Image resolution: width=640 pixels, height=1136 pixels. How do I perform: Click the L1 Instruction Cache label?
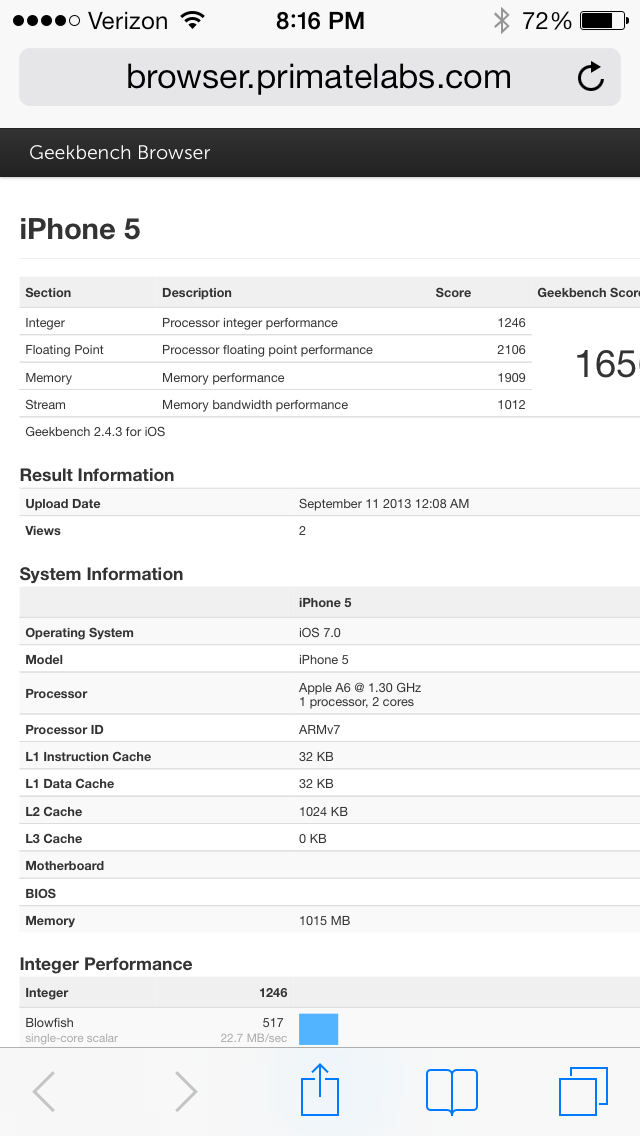point(88,756)
